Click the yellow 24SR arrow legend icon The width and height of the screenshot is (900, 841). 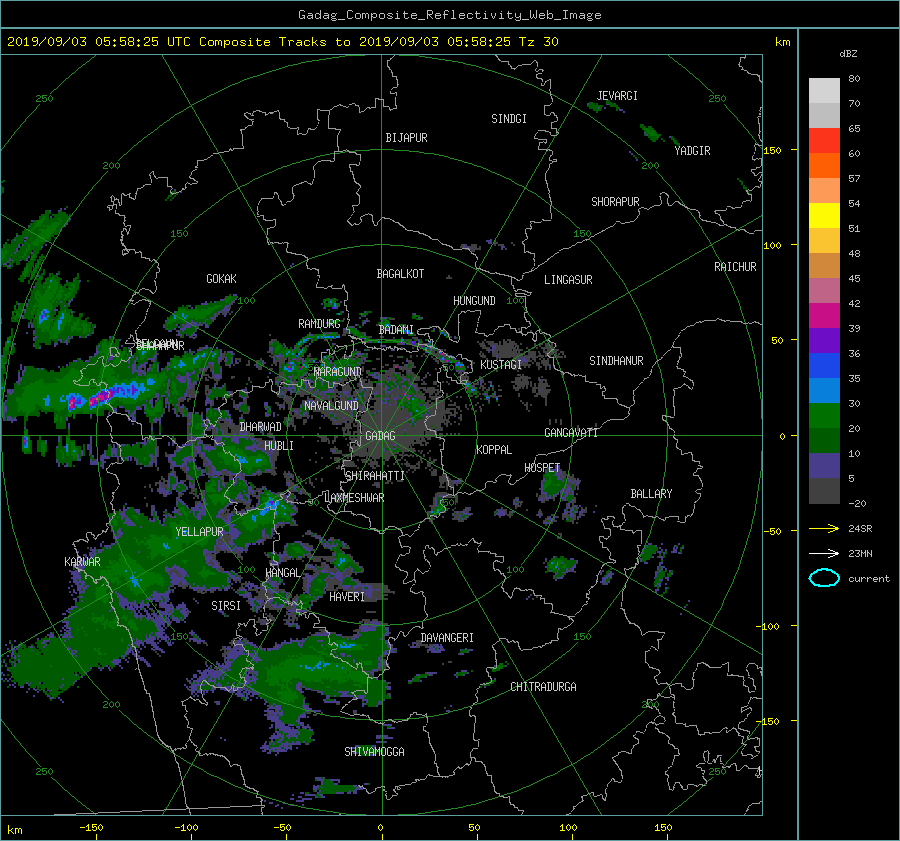tap(824, 529)
